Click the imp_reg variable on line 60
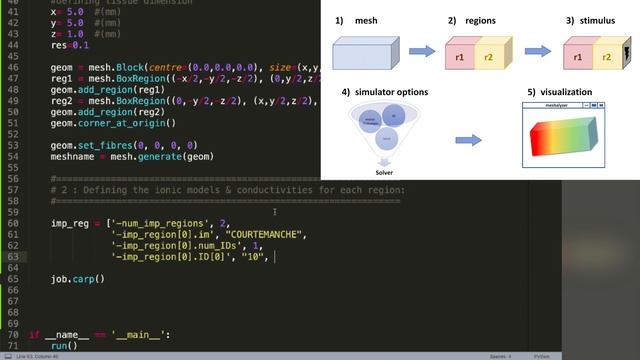This screenshot has width=640, height=360. tap(70, 224)
